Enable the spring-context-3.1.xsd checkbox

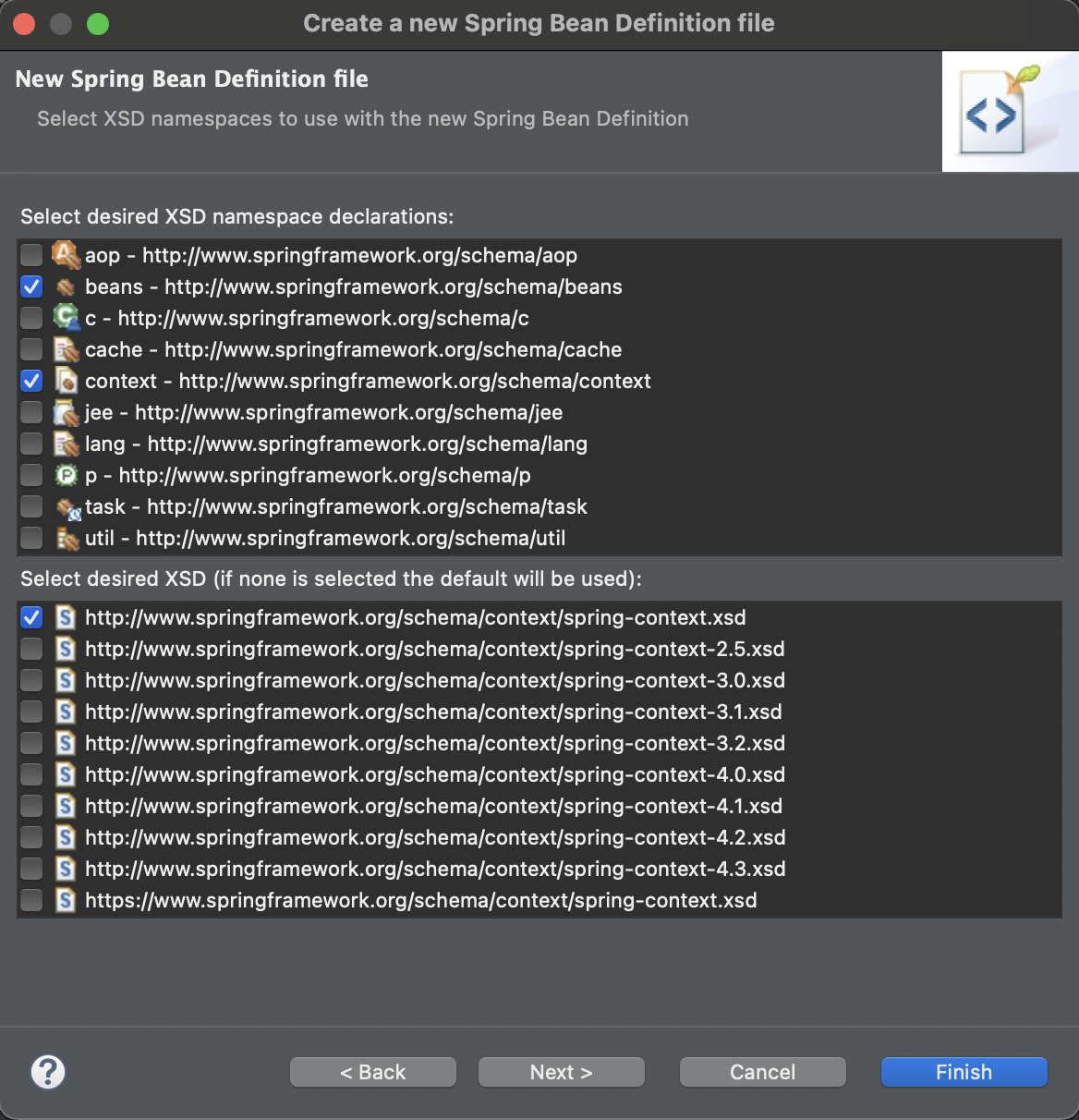31,712
